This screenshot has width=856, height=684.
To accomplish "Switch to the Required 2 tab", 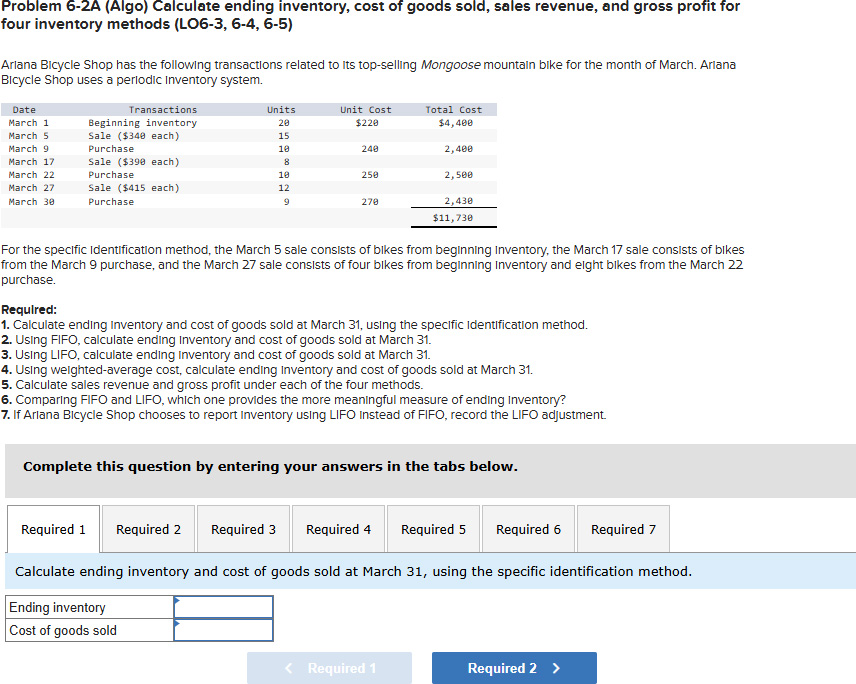I will 148,528.
